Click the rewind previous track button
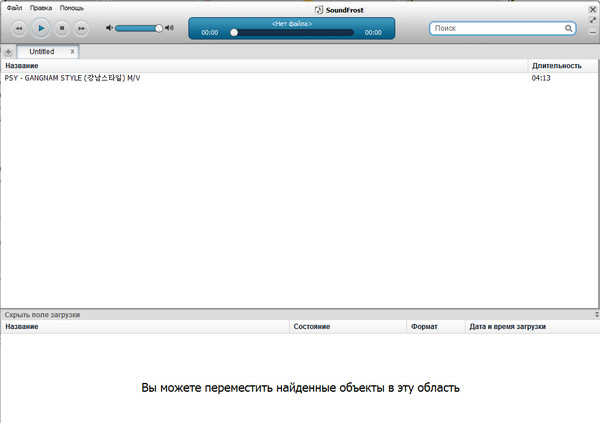 click(19, 28)
